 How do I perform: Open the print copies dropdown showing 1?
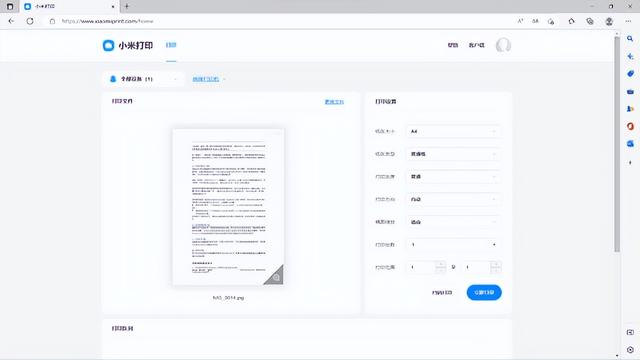pos(453,244)
